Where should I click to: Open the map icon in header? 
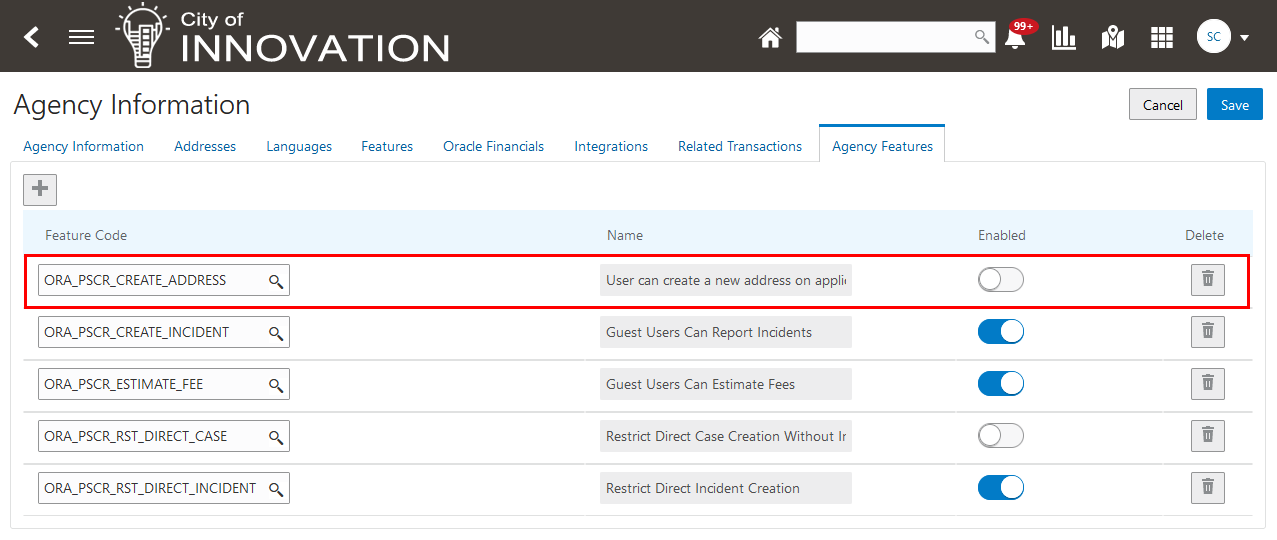[1112, 38]
